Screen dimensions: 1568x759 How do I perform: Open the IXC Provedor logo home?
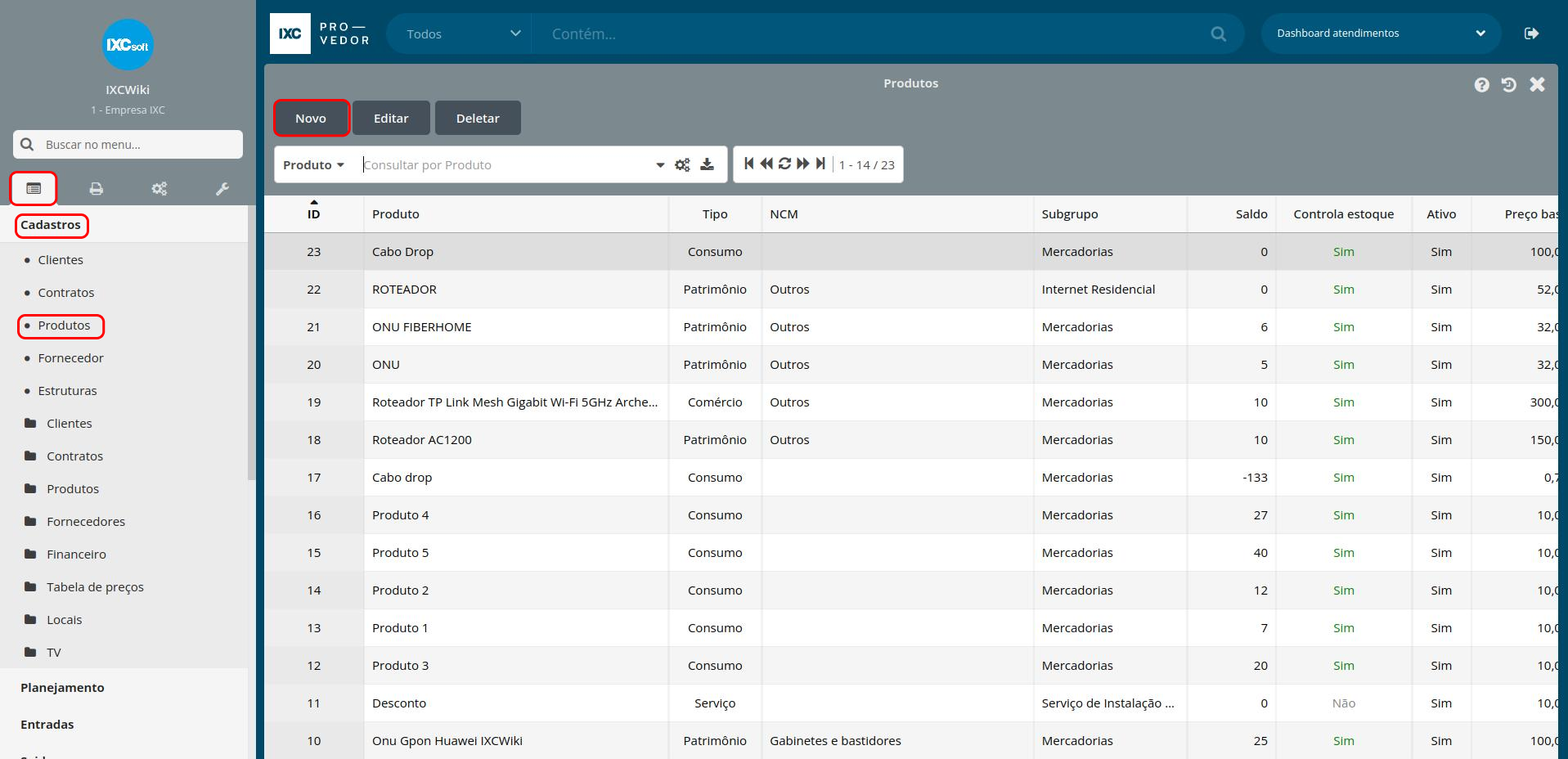(321, 34)
